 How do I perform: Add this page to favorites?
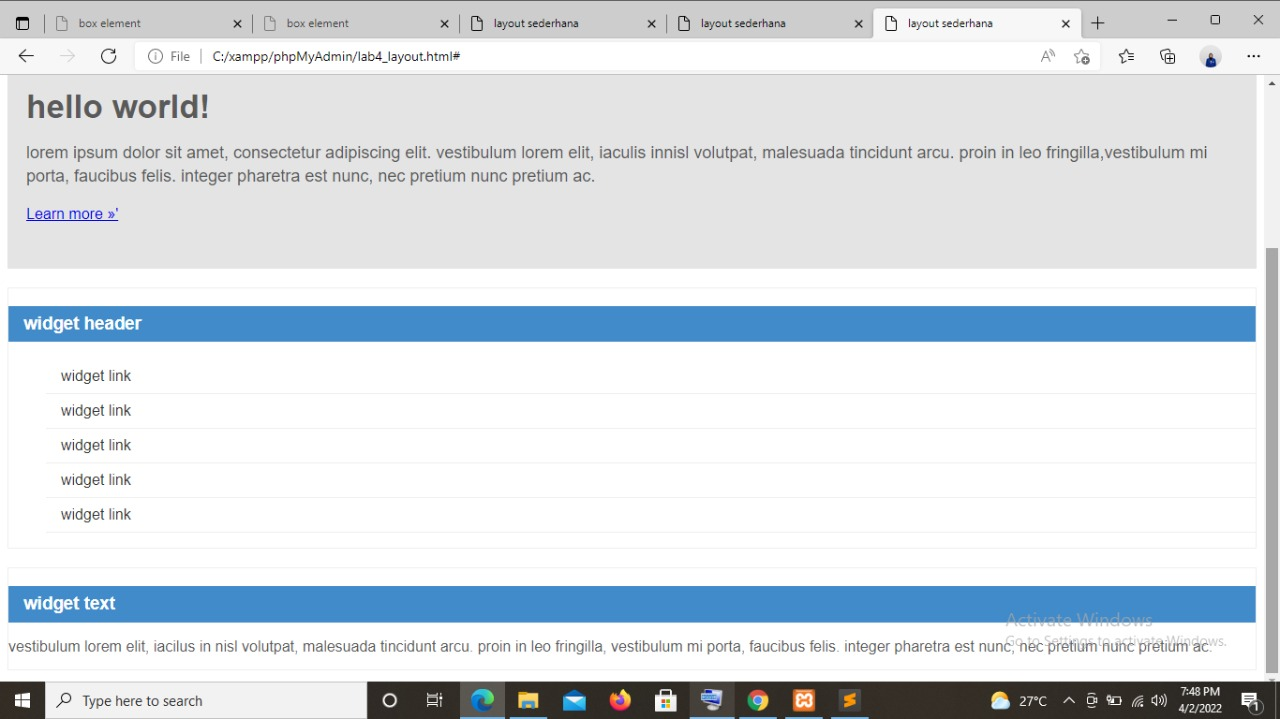tap(1082, 57)
